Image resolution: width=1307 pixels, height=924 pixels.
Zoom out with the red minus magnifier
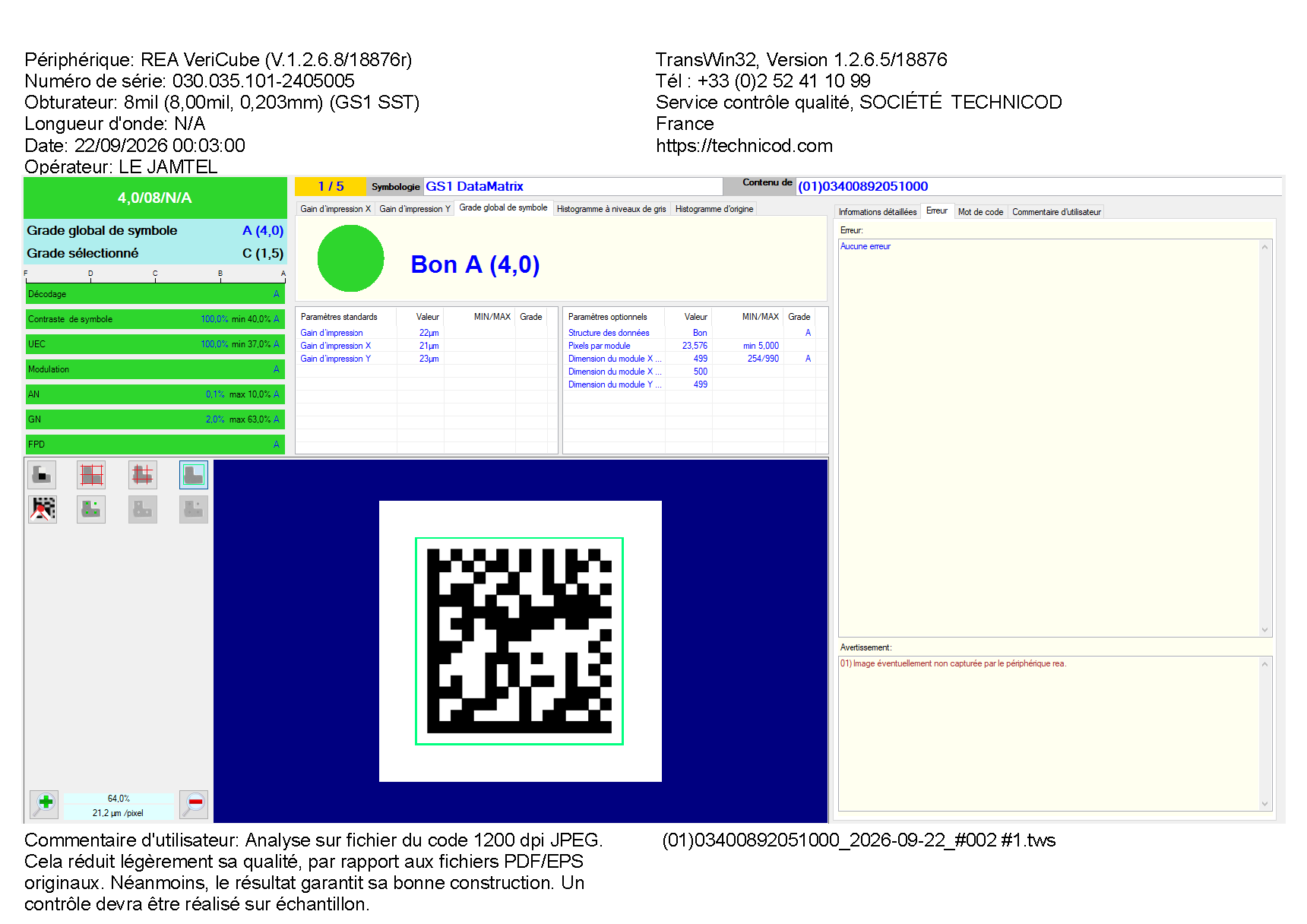point(195,804)
